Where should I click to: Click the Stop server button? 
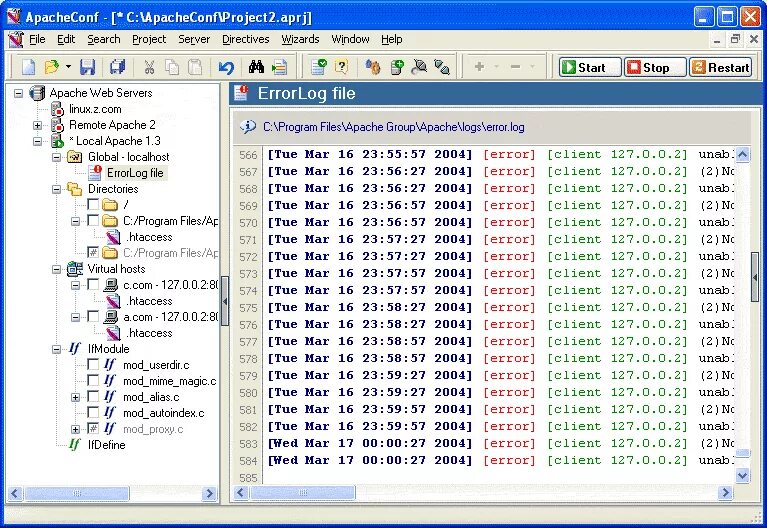(x=655, y=67)
